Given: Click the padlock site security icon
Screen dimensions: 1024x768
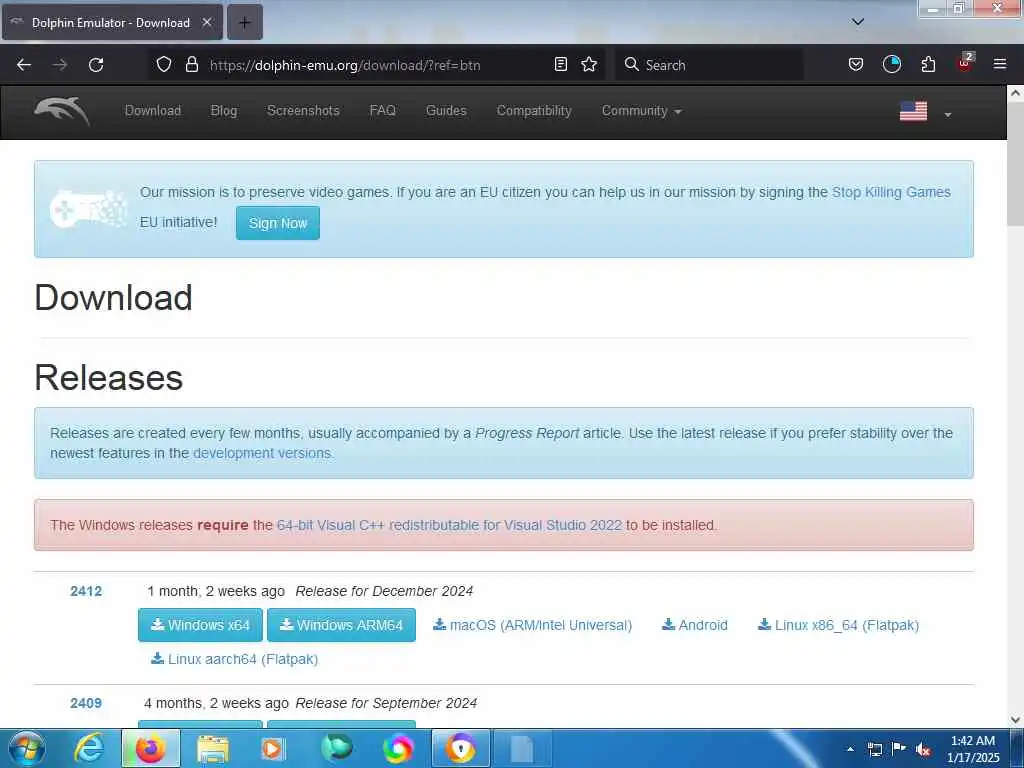Looking at the screenshot, I should pos(191,64).
